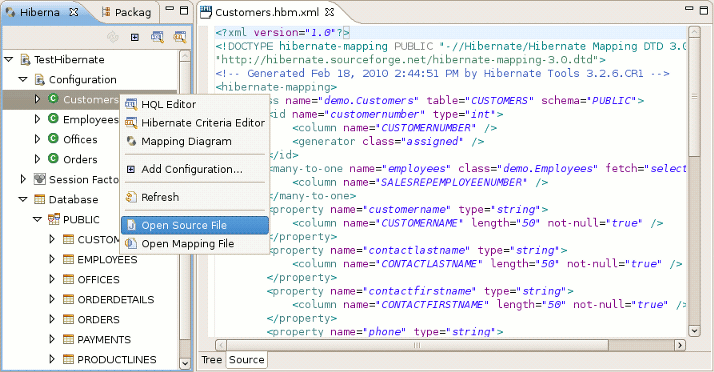Click the Employees class icon
Viewport: 714px width, 372px height.
53,119
